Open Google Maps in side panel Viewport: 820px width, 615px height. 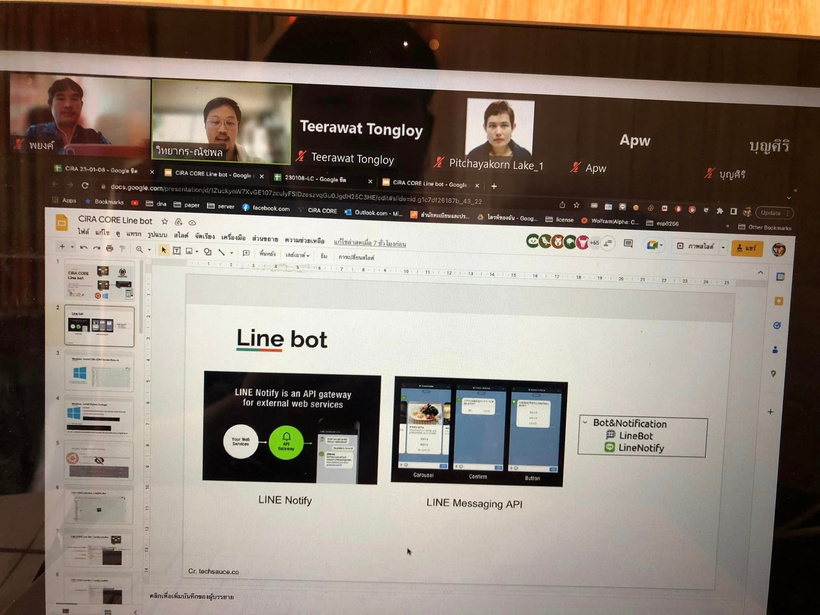pyautogui.click(x=773, y=374)
